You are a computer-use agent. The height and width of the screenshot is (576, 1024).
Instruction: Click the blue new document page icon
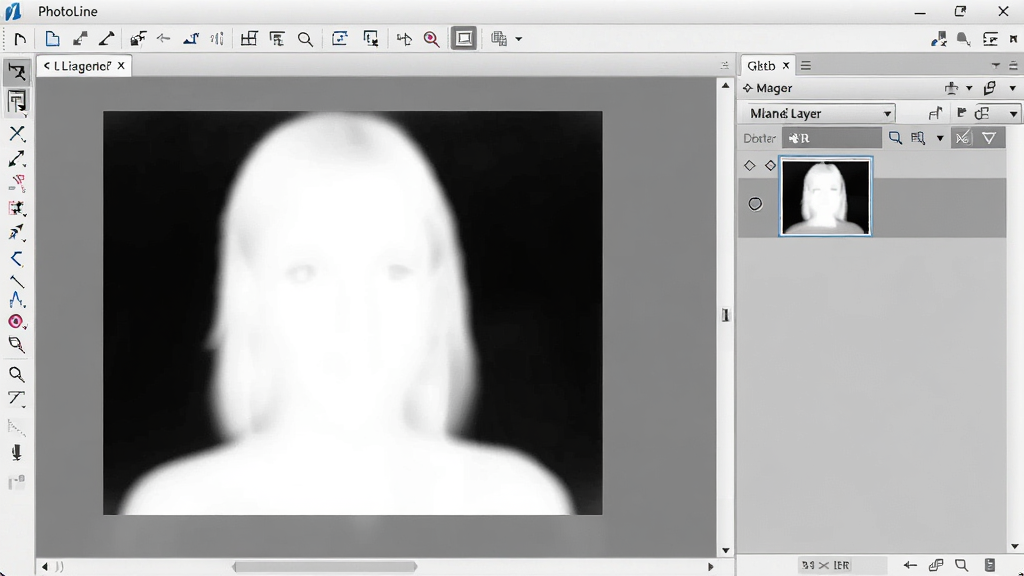coord(52,39)
